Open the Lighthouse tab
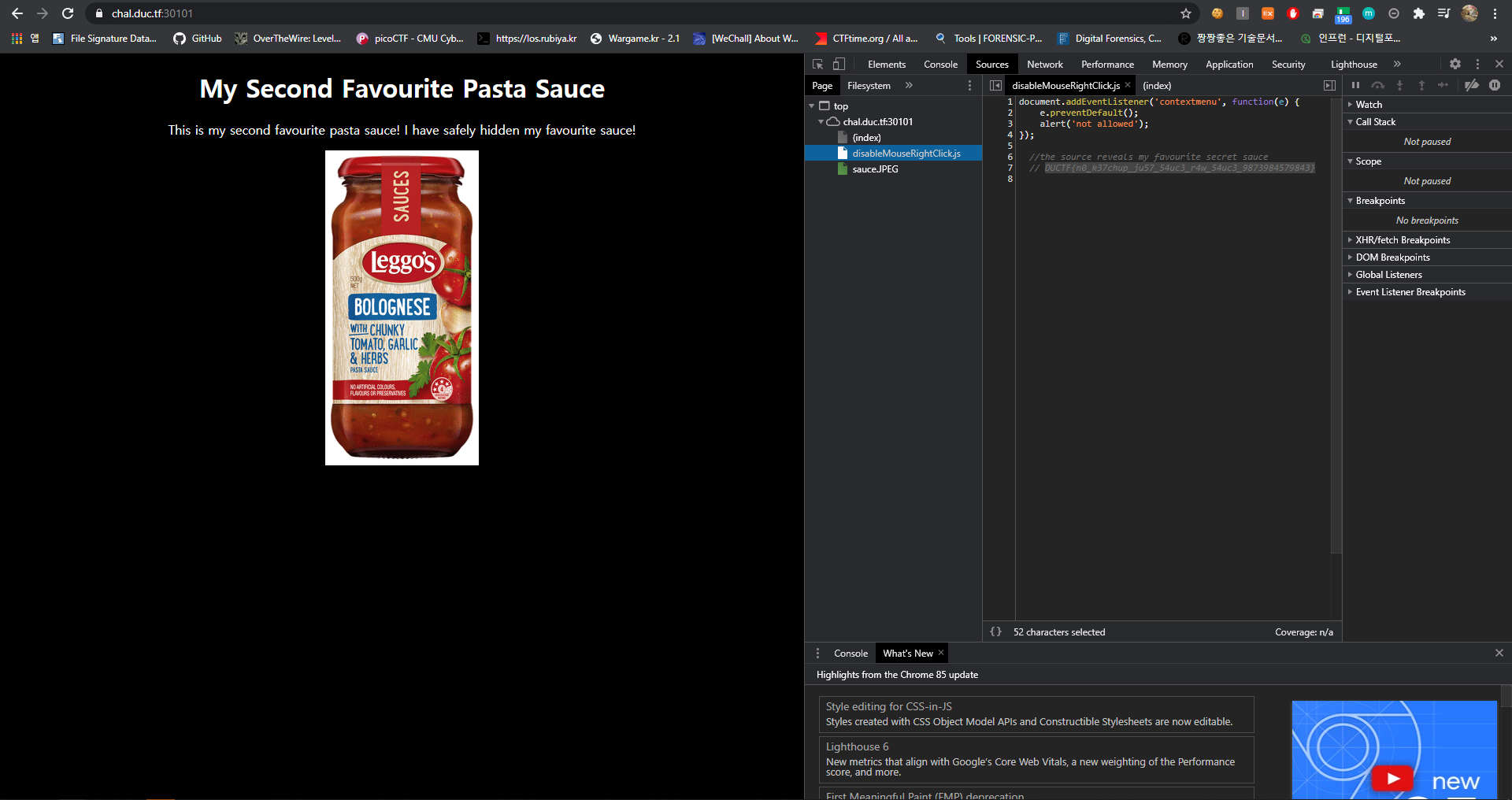1512x800 pixels. 1354,65
